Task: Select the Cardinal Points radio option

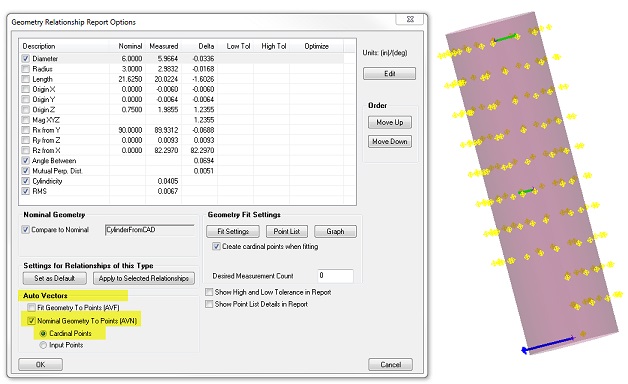Action: tap(43, 333)
